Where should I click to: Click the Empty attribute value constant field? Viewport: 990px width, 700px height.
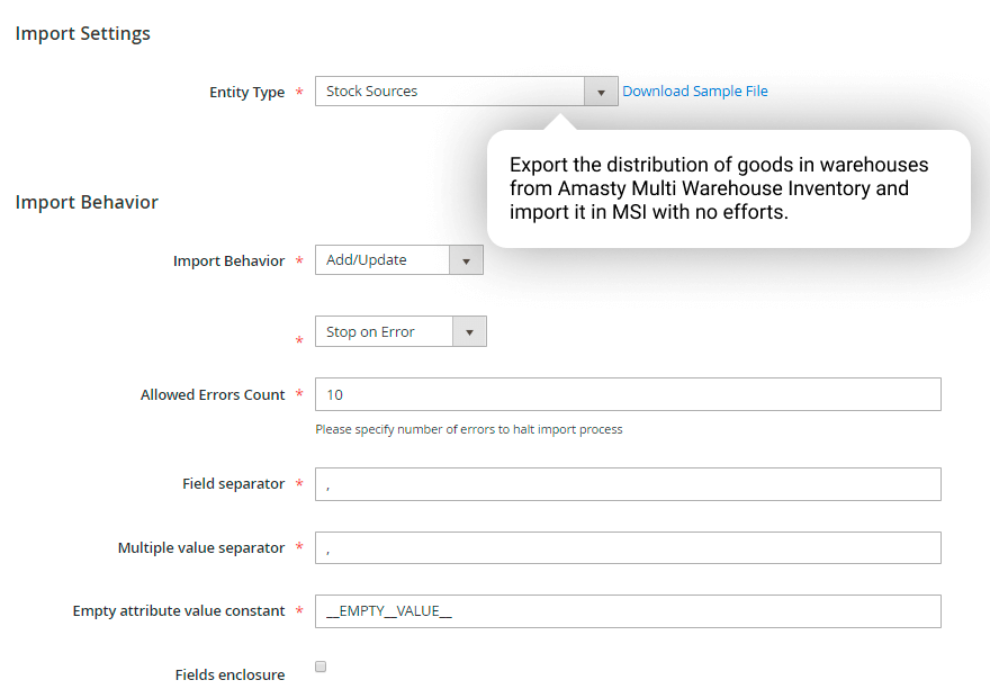pyautogui.click(x=627, y=611)
